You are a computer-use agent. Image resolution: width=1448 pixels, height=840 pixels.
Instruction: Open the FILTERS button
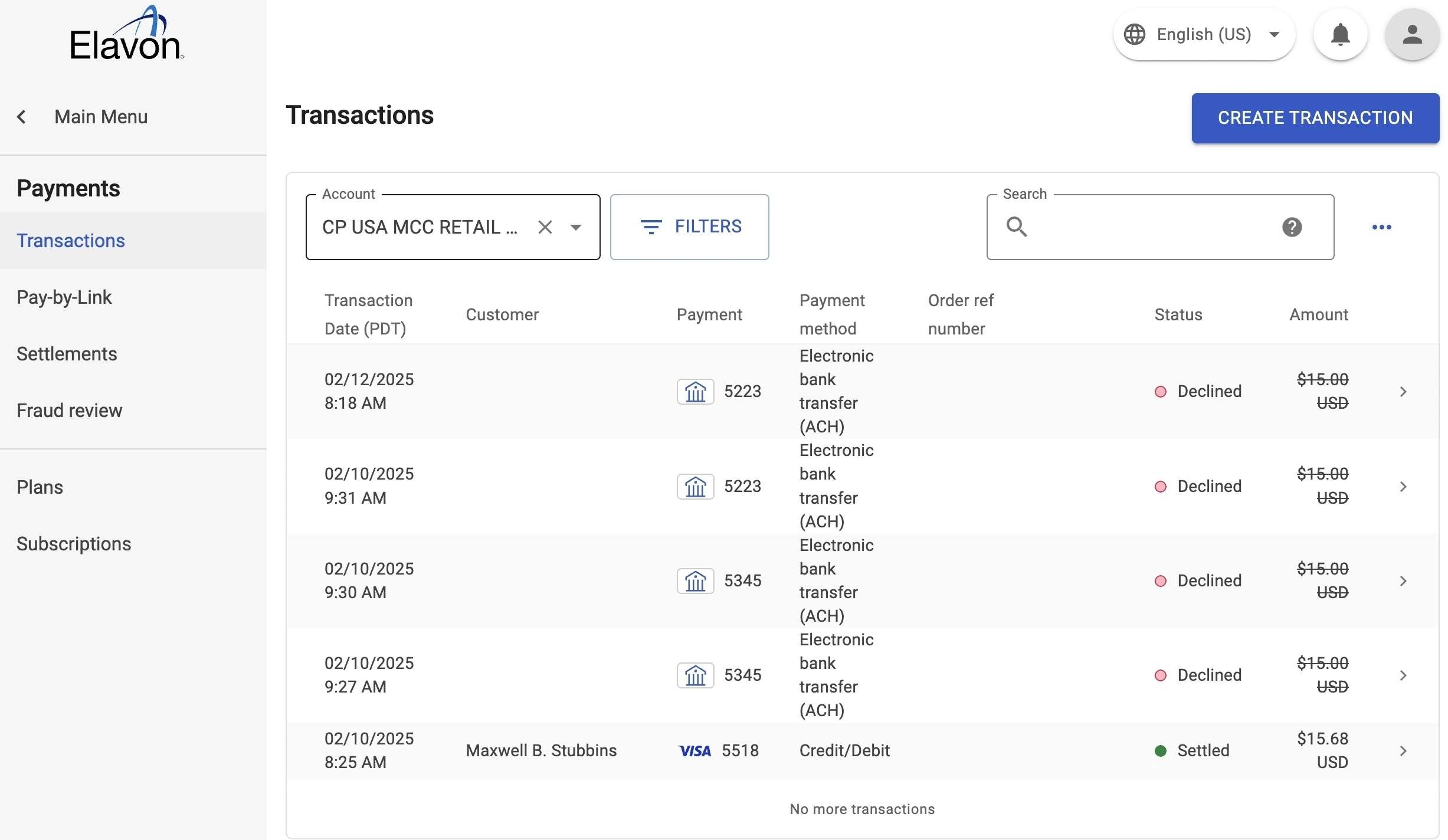coord(689,227)
